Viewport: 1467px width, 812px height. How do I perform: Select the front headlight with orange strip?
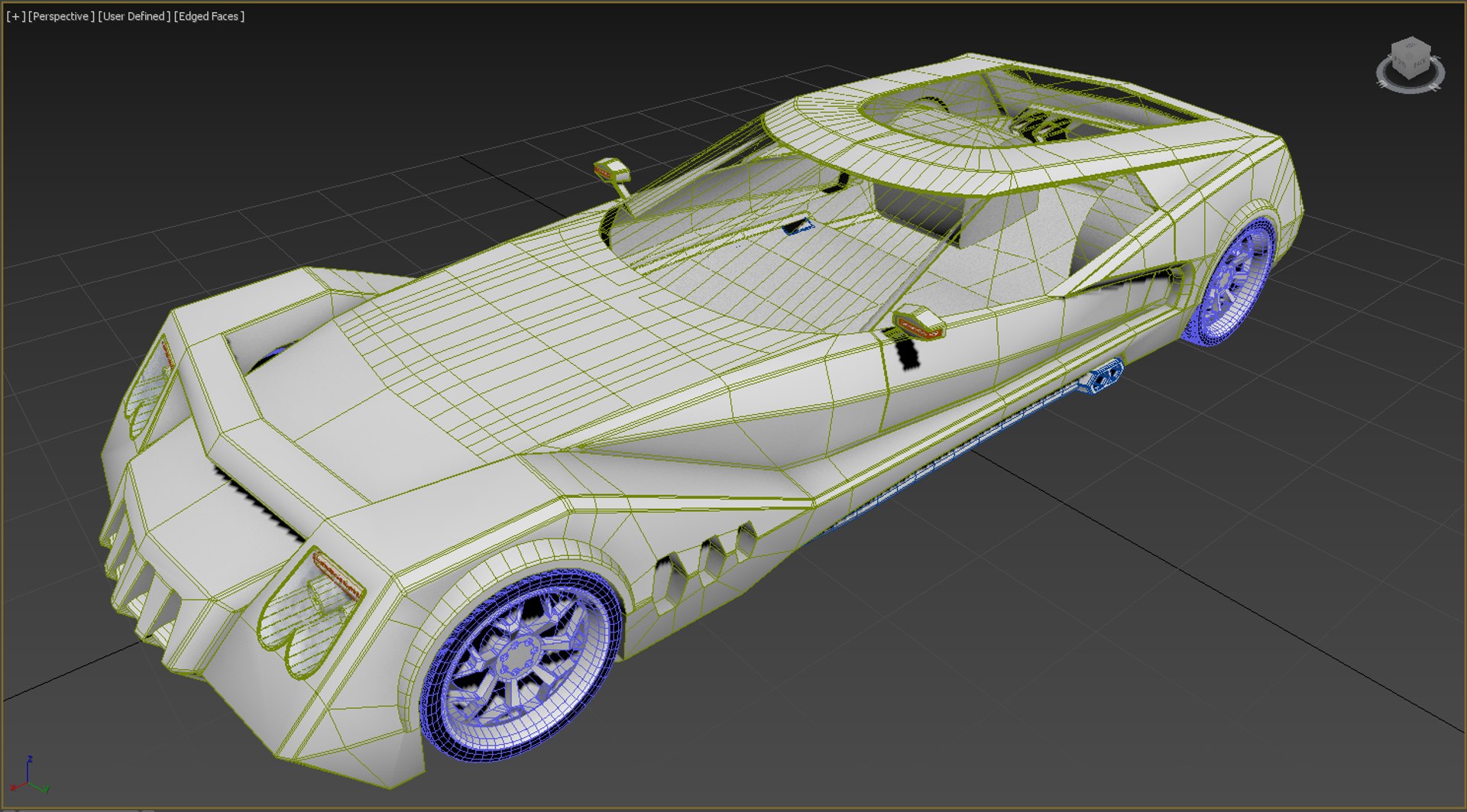(312, 613)
